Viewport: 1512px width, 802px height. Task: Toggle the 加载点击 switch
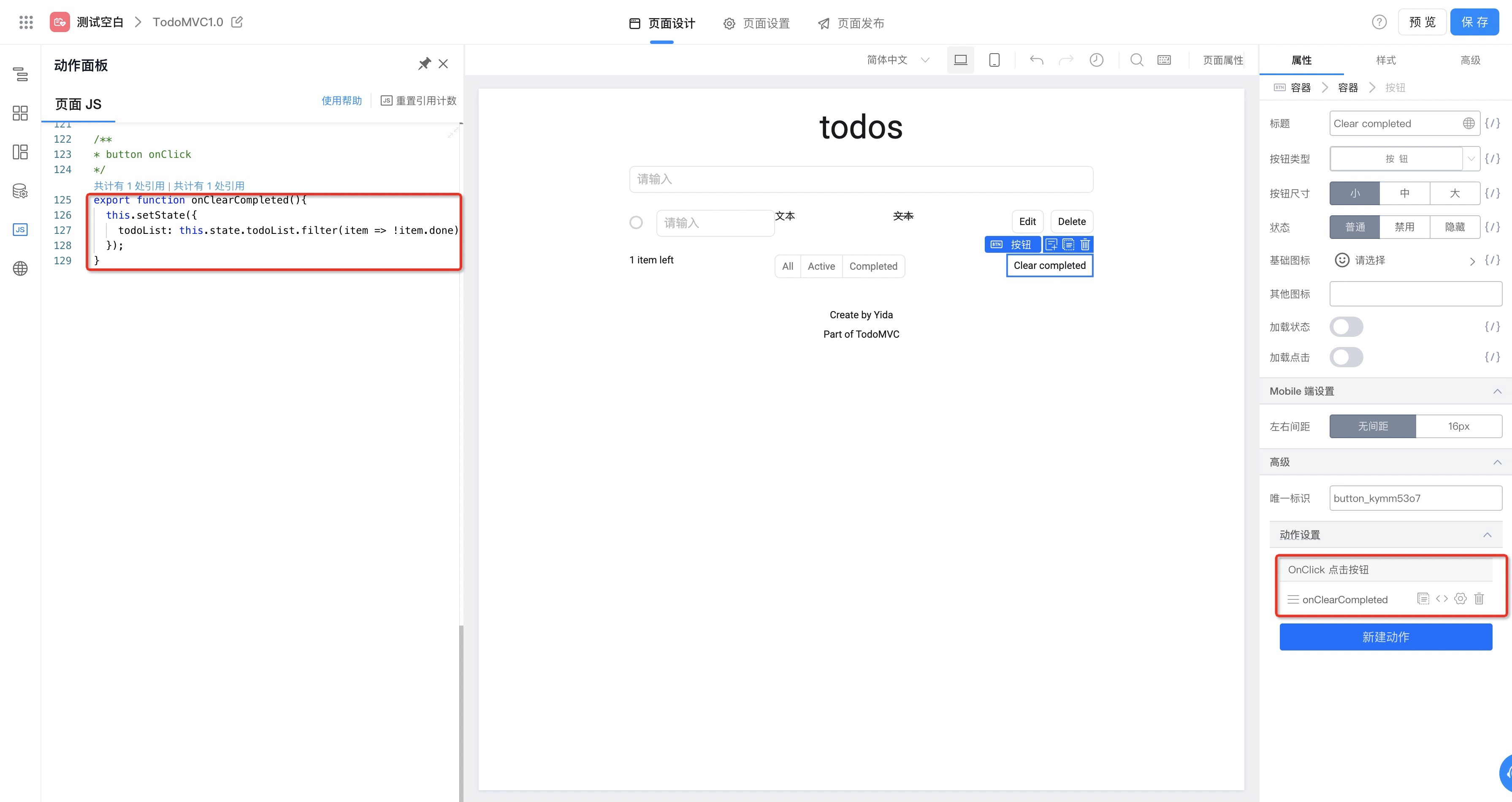click(1346, 357)
